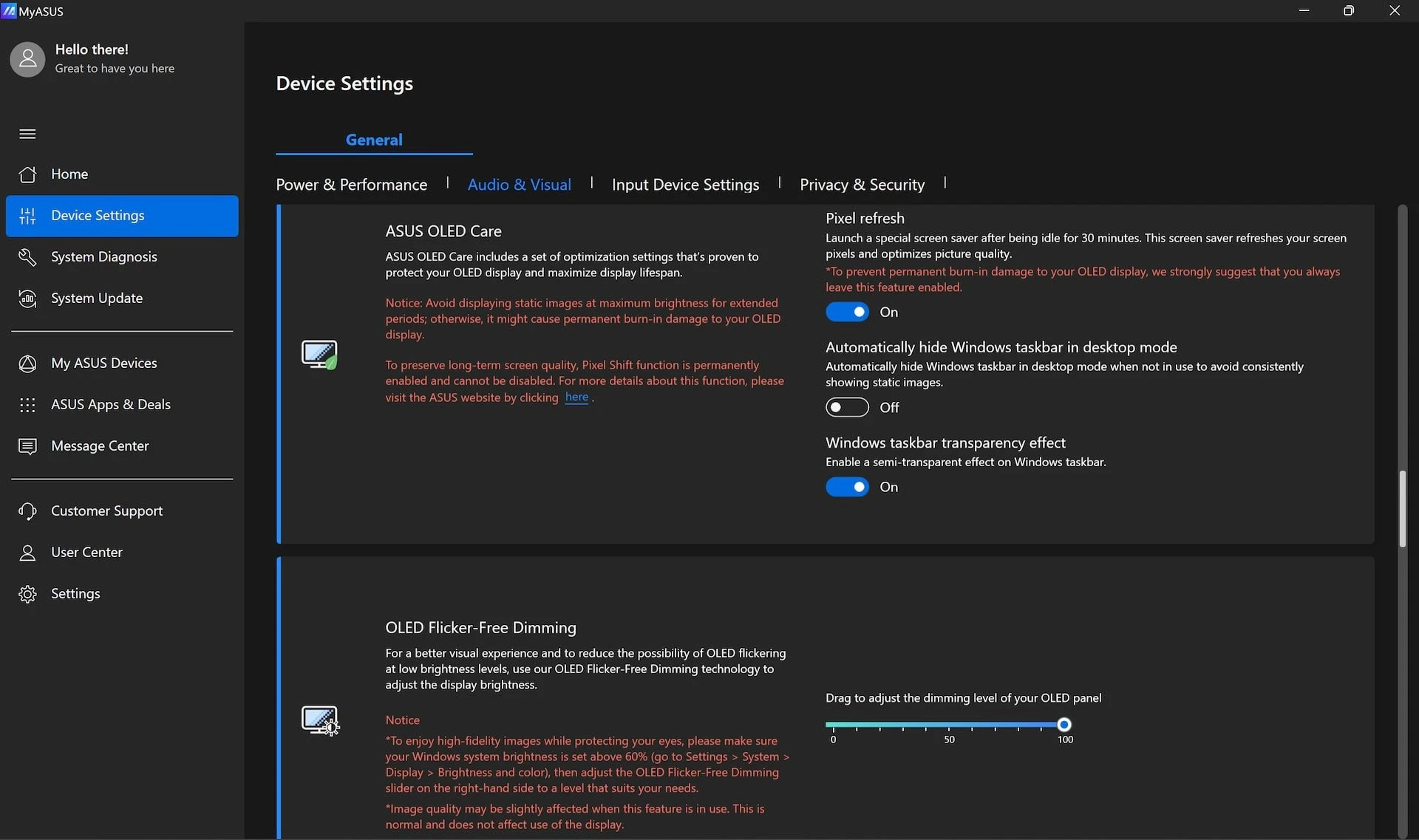1419x840 pixels.
Task: Enable automatically hide Windows taskbar toggle
Action: coord(847,407)
